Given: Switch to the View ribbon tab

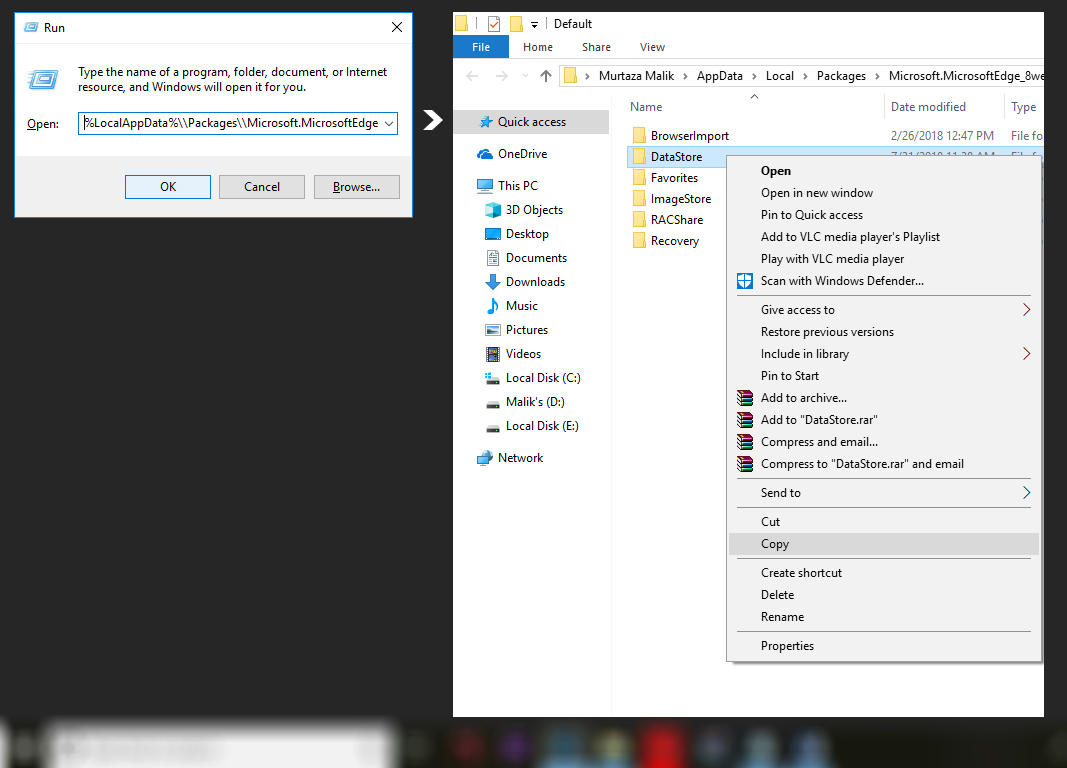Looking at the screenshot, I should [652, 47].
